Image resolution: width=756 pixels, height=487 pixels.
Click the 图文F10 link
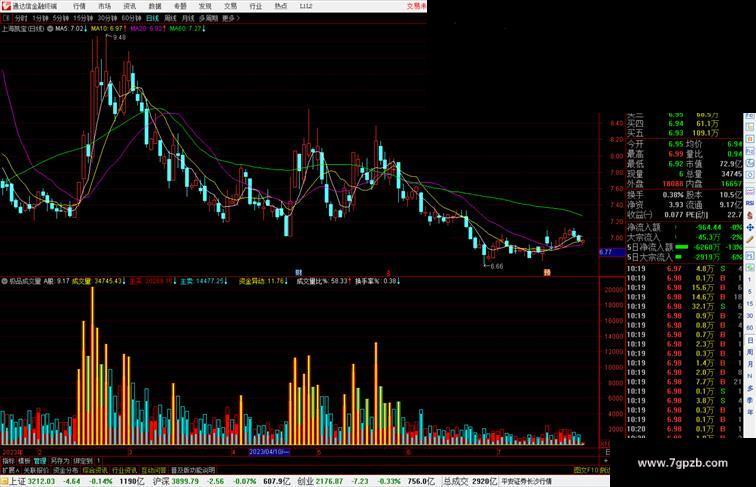586,470
